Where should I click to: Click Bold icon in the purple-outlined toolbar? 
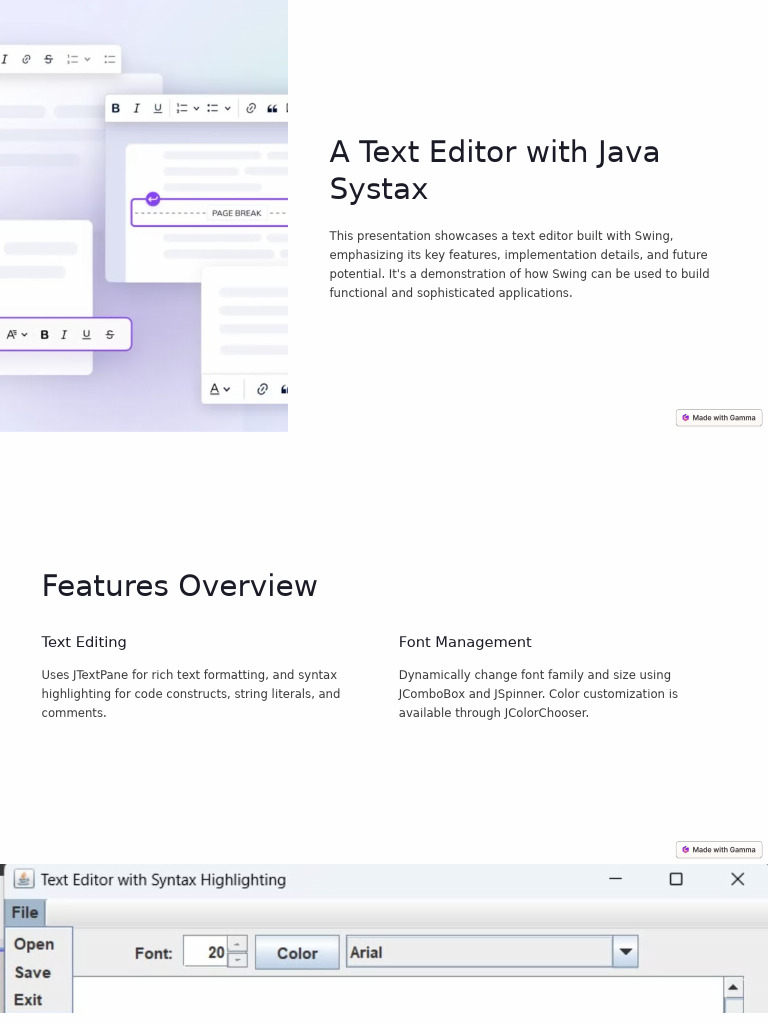point(44,335)
